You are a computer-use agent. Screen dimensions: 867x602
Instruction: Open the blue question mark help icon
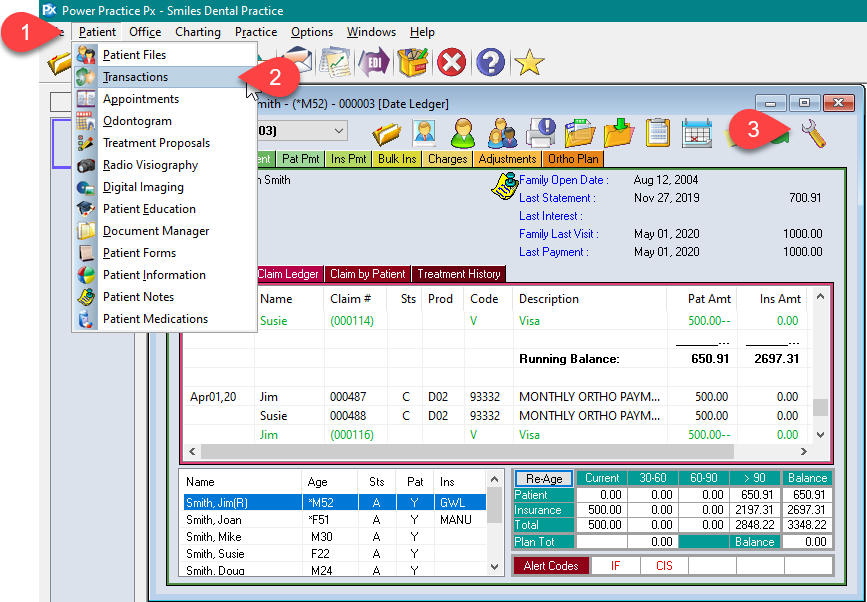coord(490,62)
